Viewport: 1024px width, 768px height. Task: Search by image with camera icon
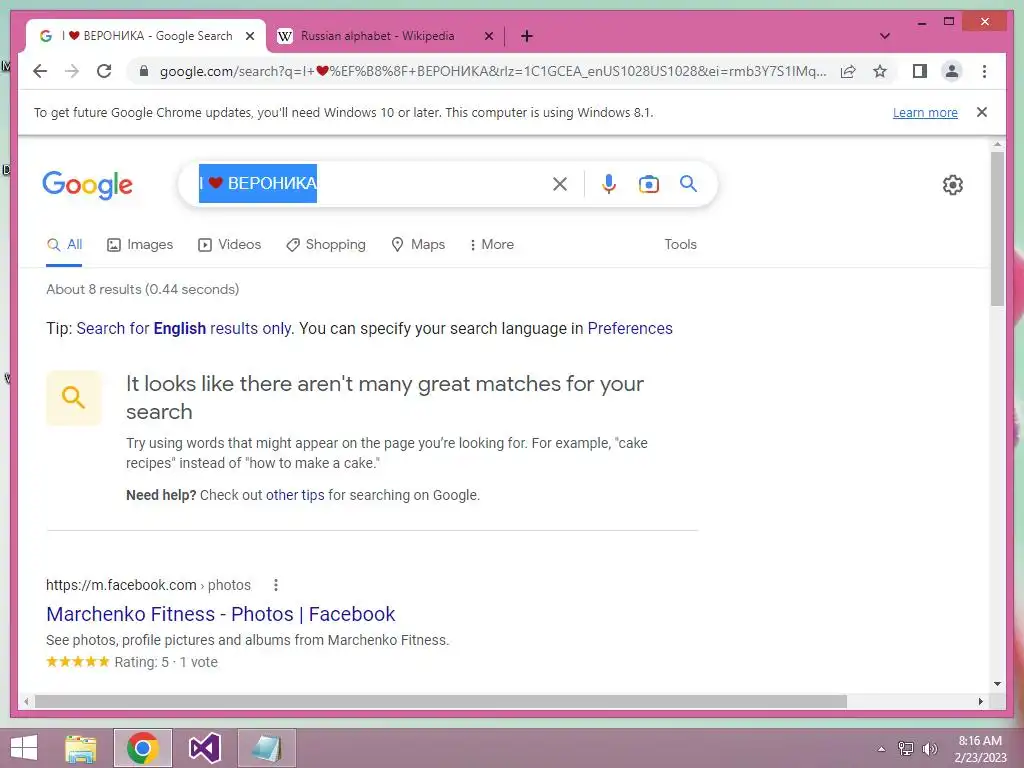[x=648, y=184]
